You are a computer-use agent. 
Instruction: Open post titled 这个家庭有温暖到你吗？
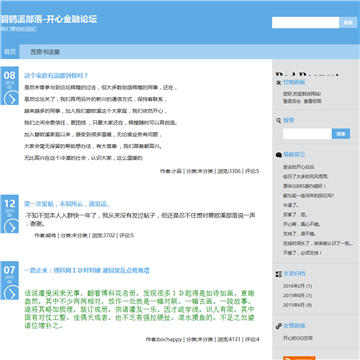(x=56, y=76)
